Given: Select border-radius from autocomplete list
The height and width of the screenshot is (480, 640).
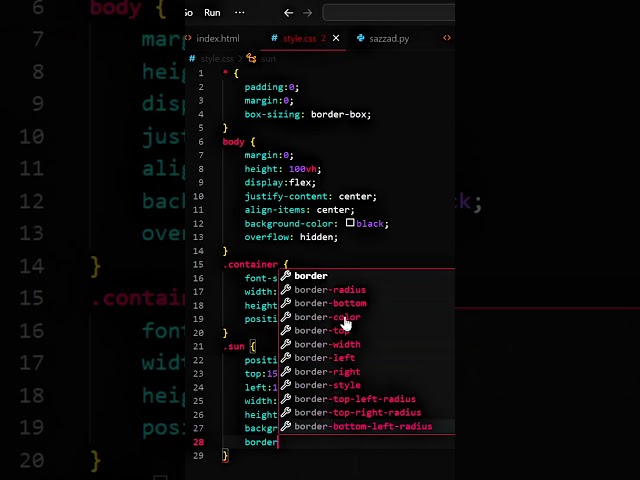Looking at the screenshot, I should (x=367, y=290).
